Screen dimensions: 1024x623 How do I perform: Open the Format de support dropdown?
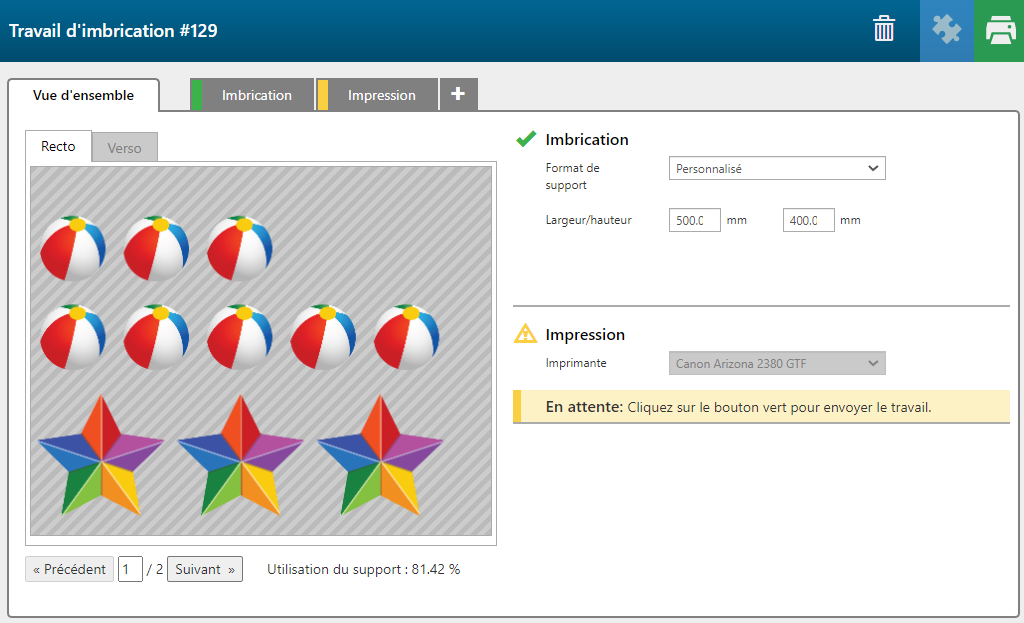[x=776, y=169]
